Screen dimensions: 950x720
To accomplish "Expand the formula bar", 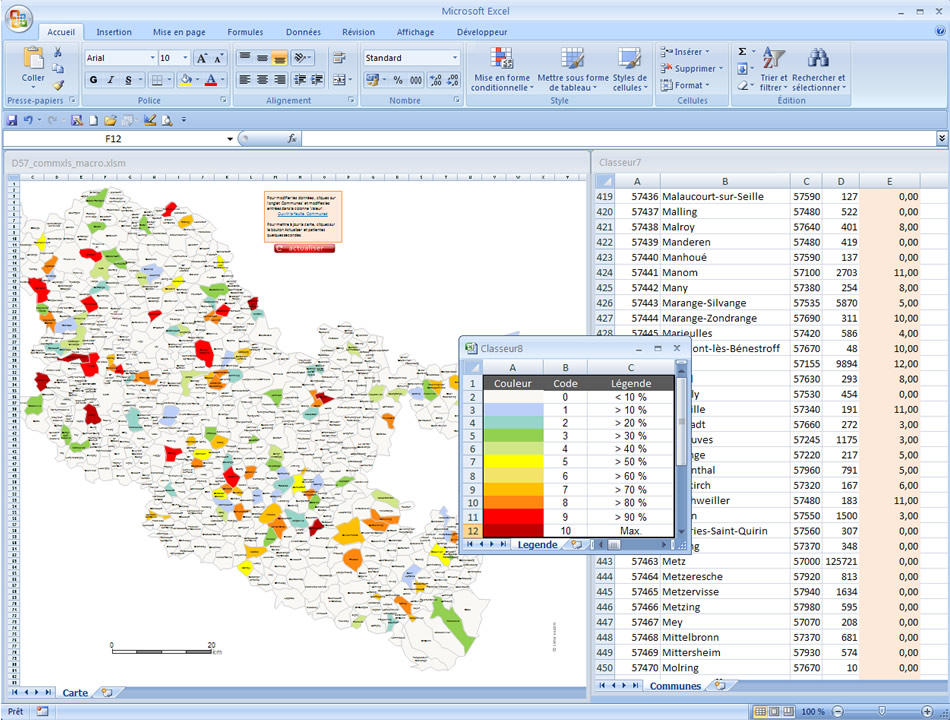I will 942,138.
